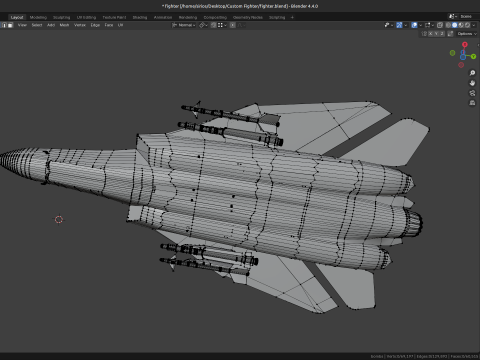Open the Shading workspace tab
This screenshot has height=360, width=480.
[x=140, y=17]
